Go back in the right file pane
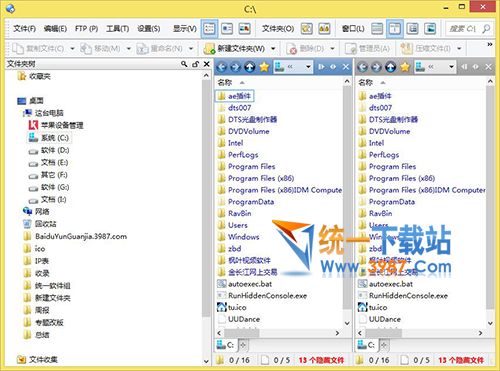The width and height of the screenshot is (500, 371). pos(363,67)
